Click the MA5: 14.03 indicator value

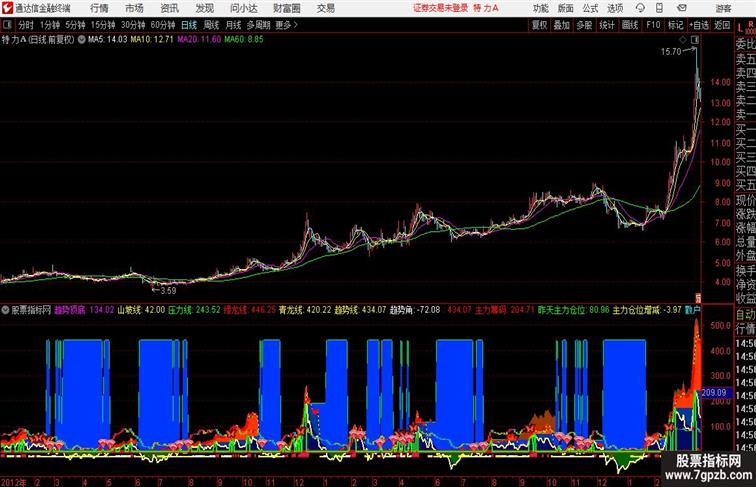click(107, 40)
